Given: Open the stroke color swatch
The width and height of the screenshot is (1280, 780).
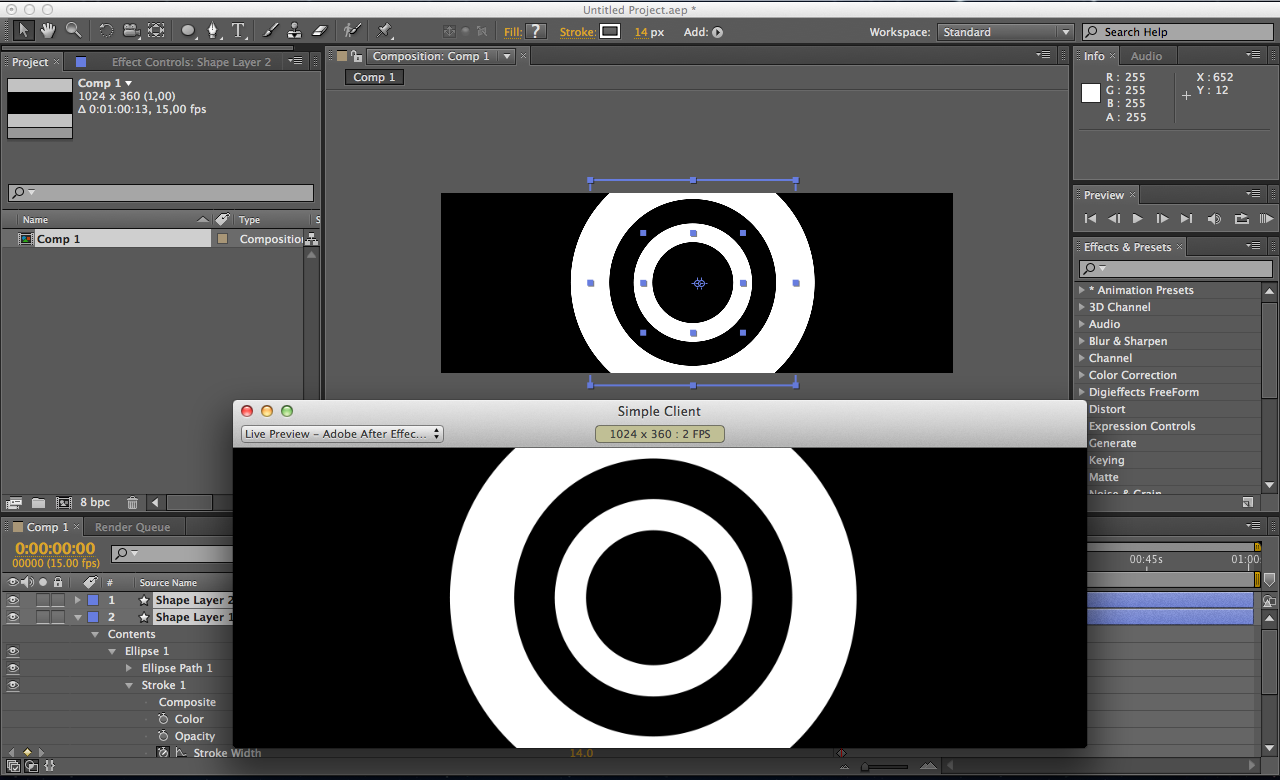Looking at the screenshot, I should (610, 32).
